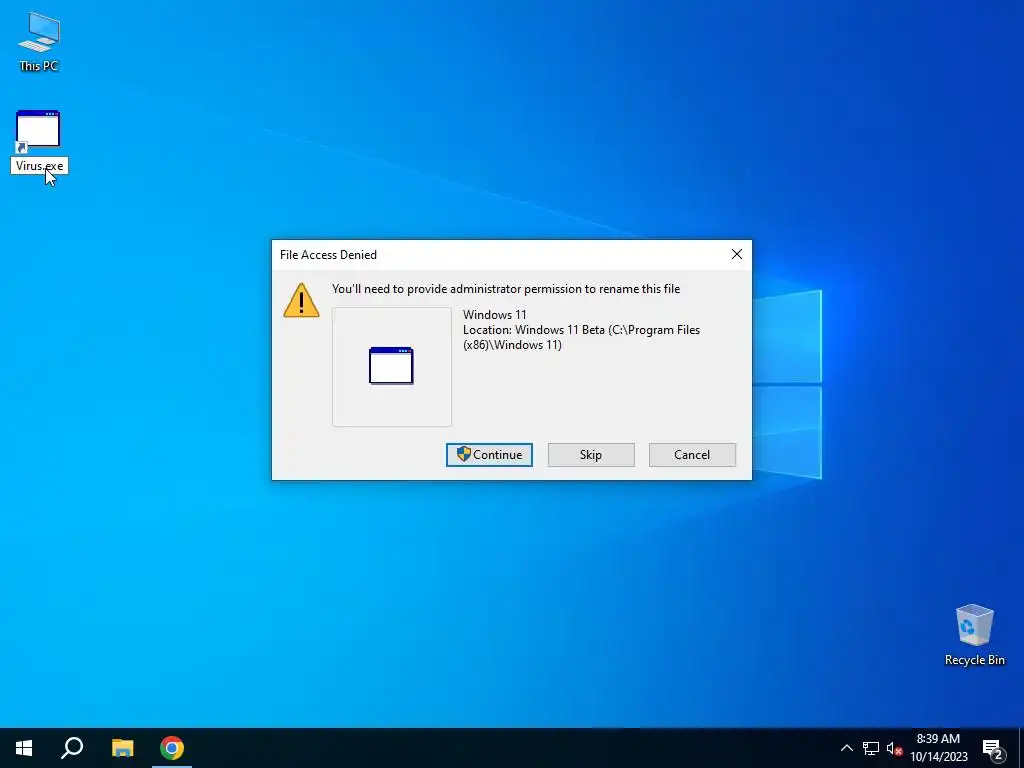Screen dimensions: 1024x768
Task: Click Continue with administrator shield
Action: [489, 455]
